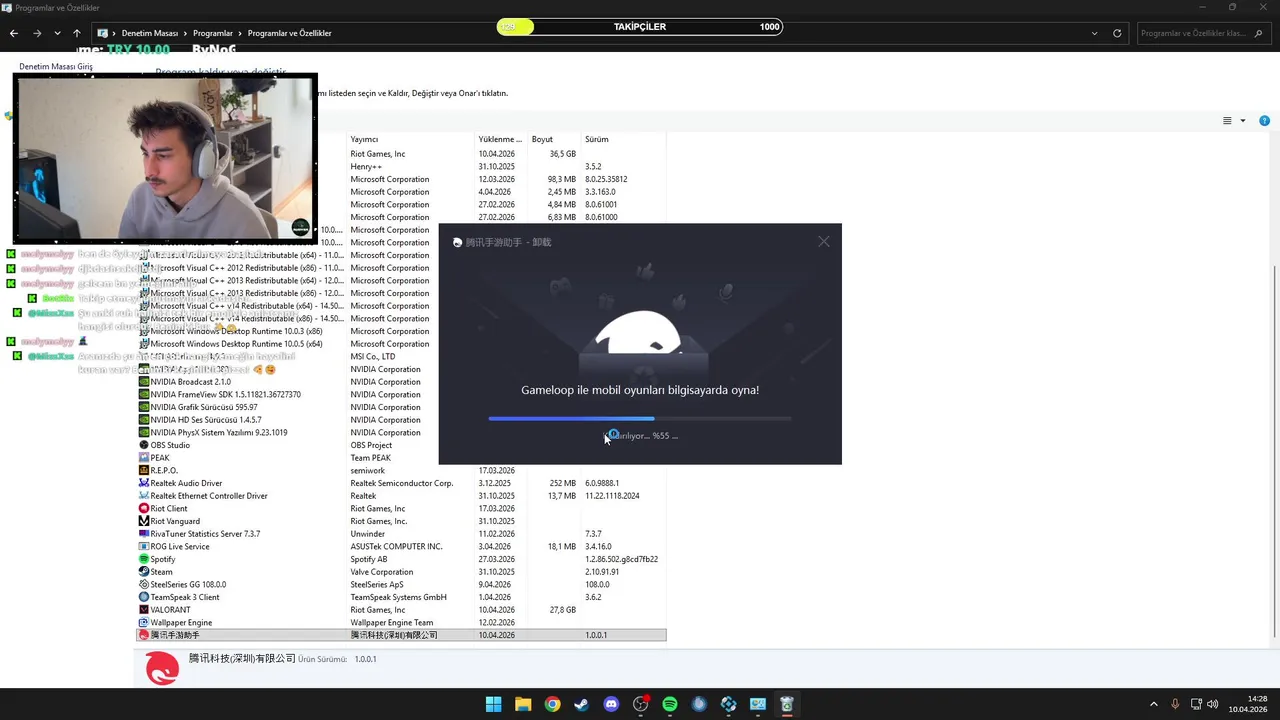Select the Programlar ve Özellikler breadcrumb
The width and height of the screenshot is (1280, 720).
[x=289, y=33]
